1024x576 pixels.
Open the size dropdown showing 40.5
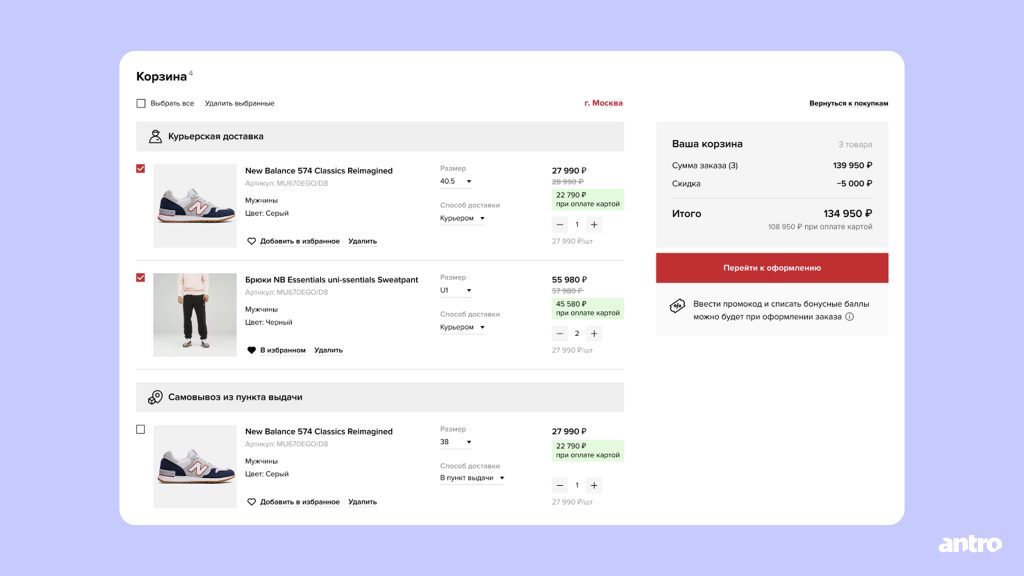pyautogui.click(x=456, y=182)
